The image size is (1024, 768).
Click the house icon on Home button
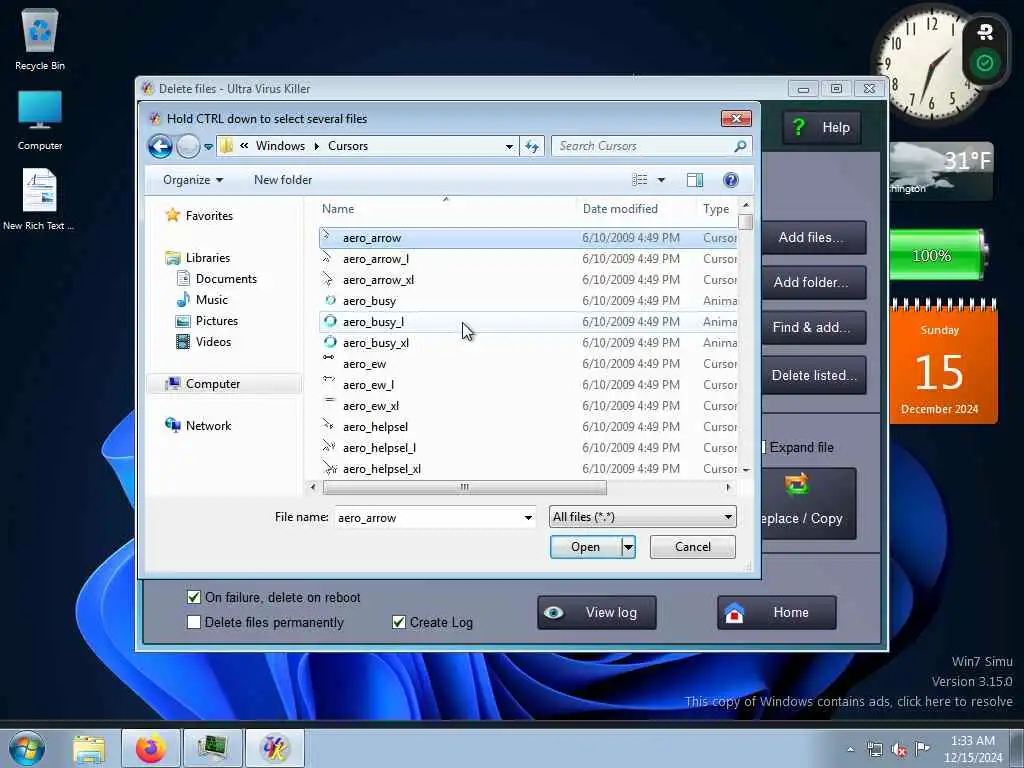click(734, 613)
